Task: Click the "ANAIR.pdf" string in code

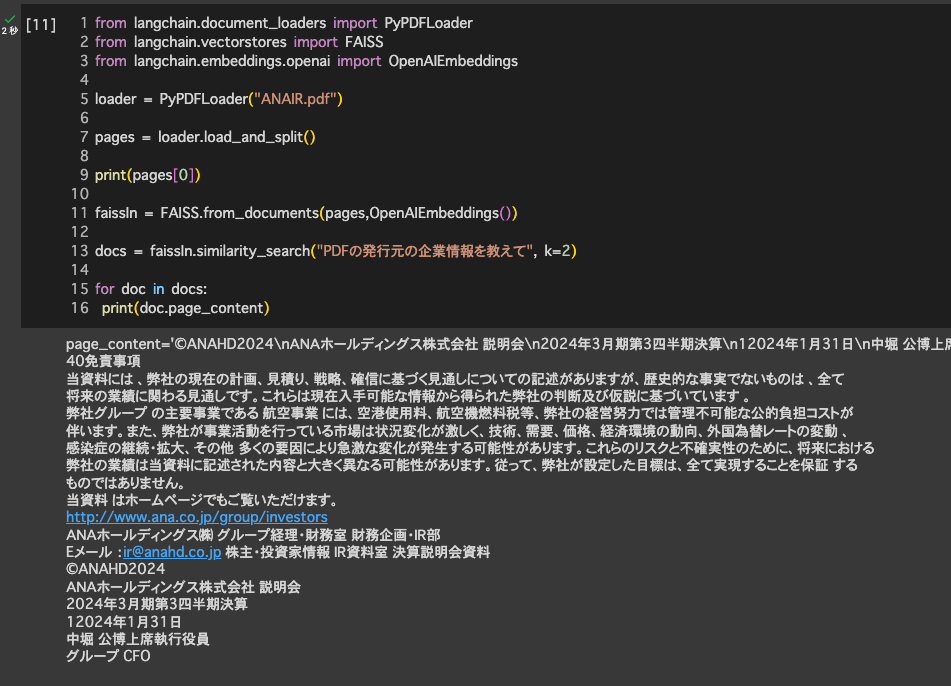Action: click(x=297, y=99)
